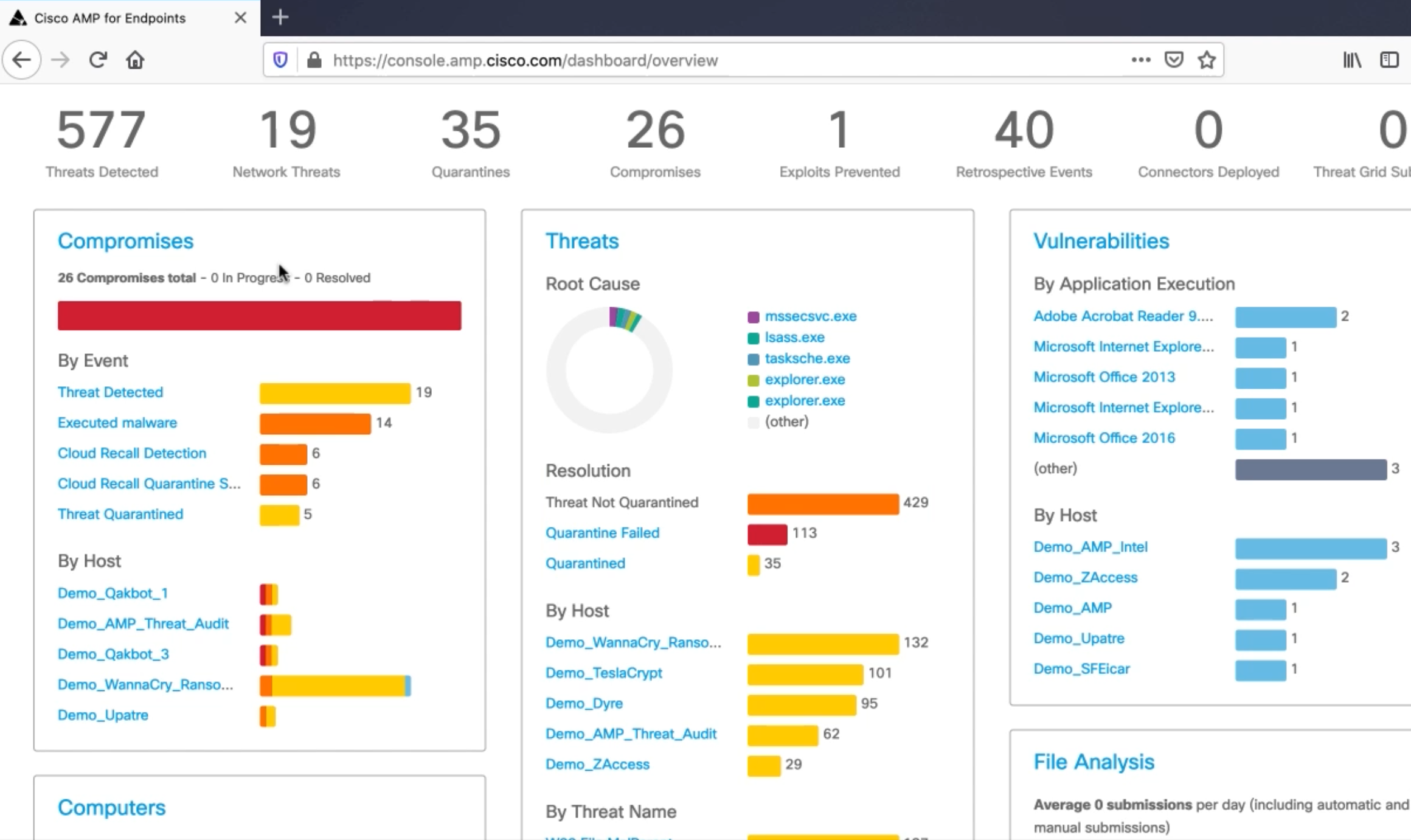Open the Executed malware event link
Viewport: 1411px width, 840px height.
point(117,422)
